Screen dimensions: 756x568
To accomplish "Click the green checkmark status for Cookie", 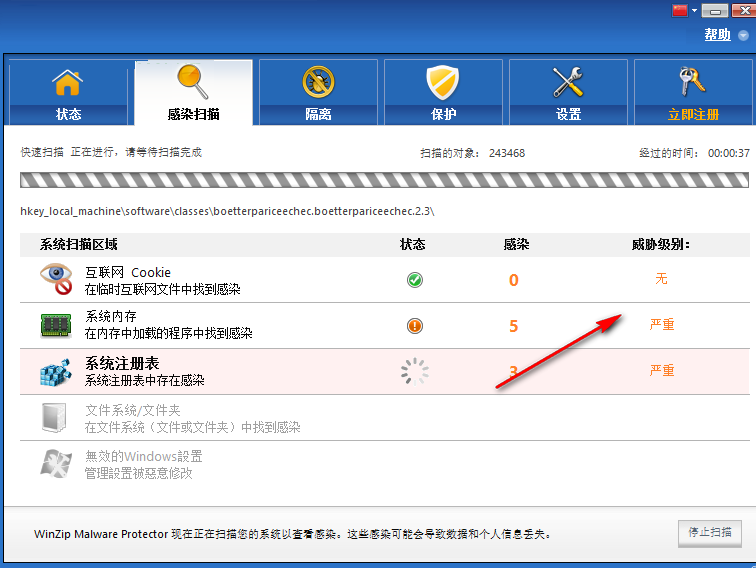I will pyautogui.click(x=415, y=280).
